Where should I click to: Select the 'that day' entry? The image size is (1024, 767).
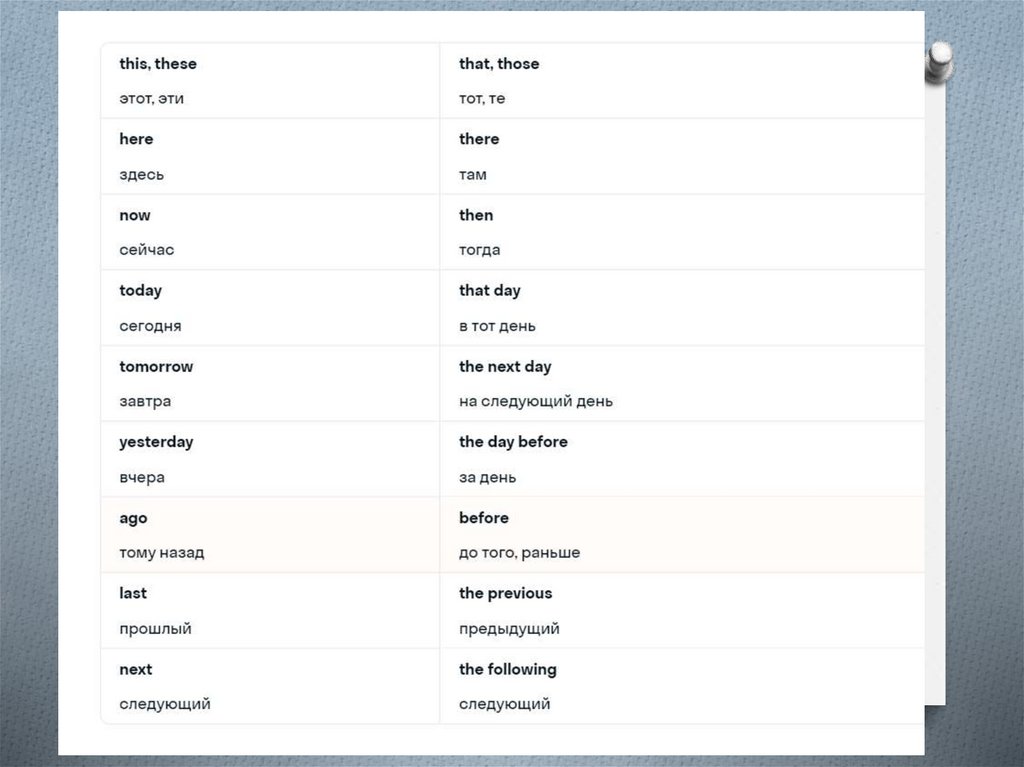pyautogui.click(x=490, y=291)
